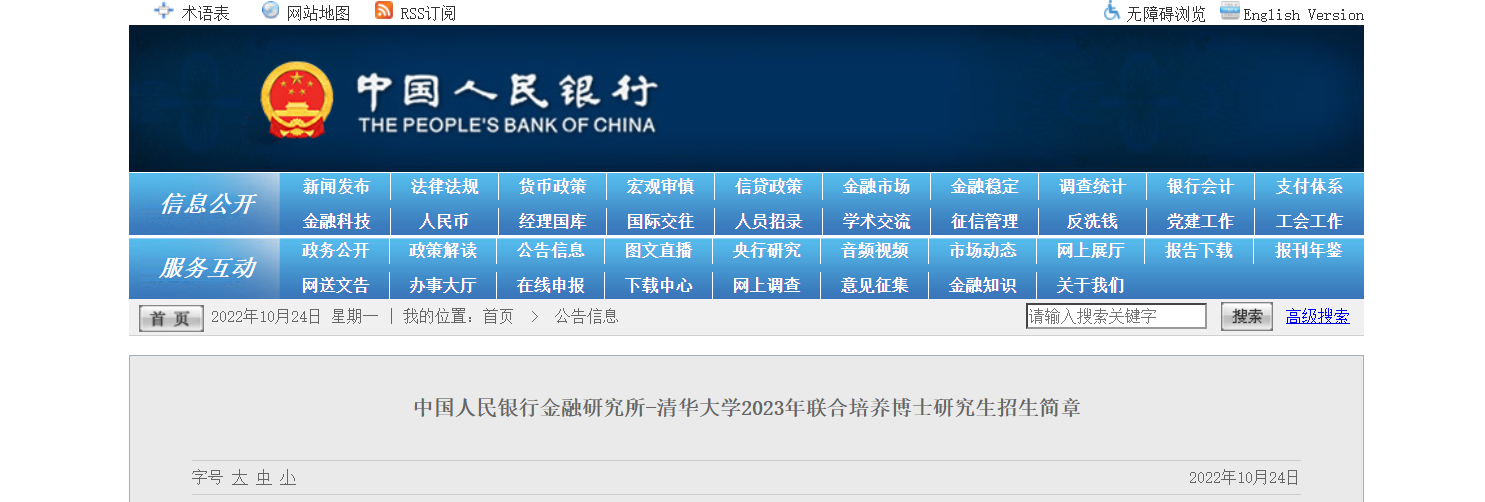Open 宏观审慎 menu item

pyautogui.click(x=660, y=187)
